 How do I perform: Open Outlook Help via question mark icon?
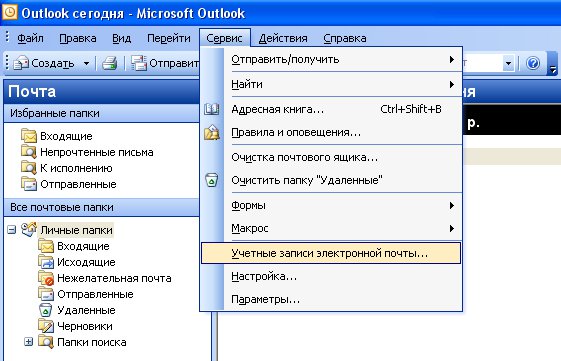533,63
